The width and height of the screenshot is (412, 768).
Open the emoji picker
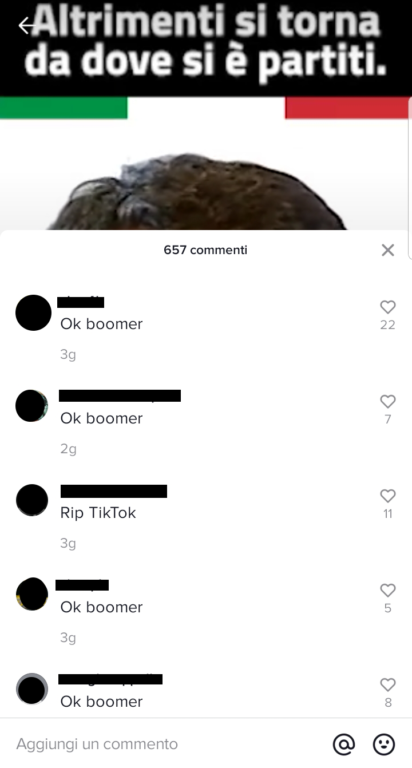pyautogui.click(x=384, y=744)
